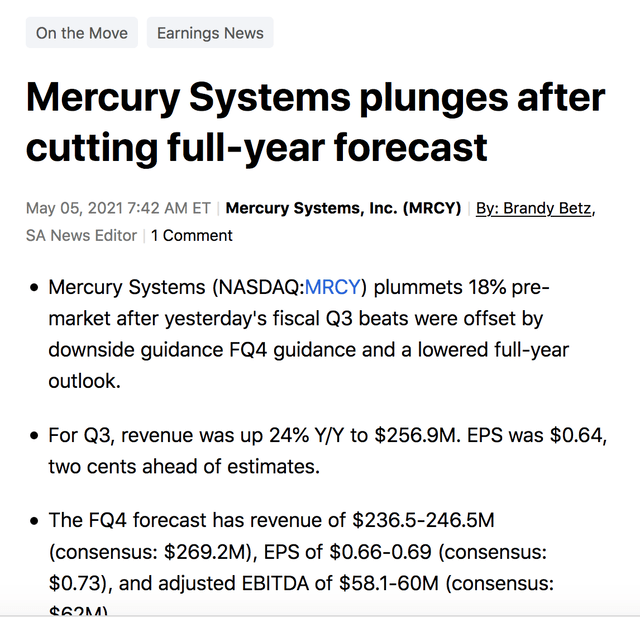Open author Brandy Betz profile link
This screenshot has height=617, width=640.
536,208
